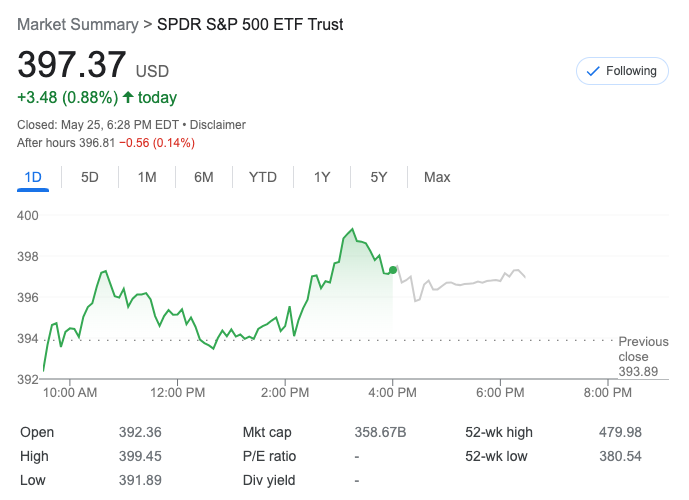Click the Following checkmark icon

(x=592, y=71)
